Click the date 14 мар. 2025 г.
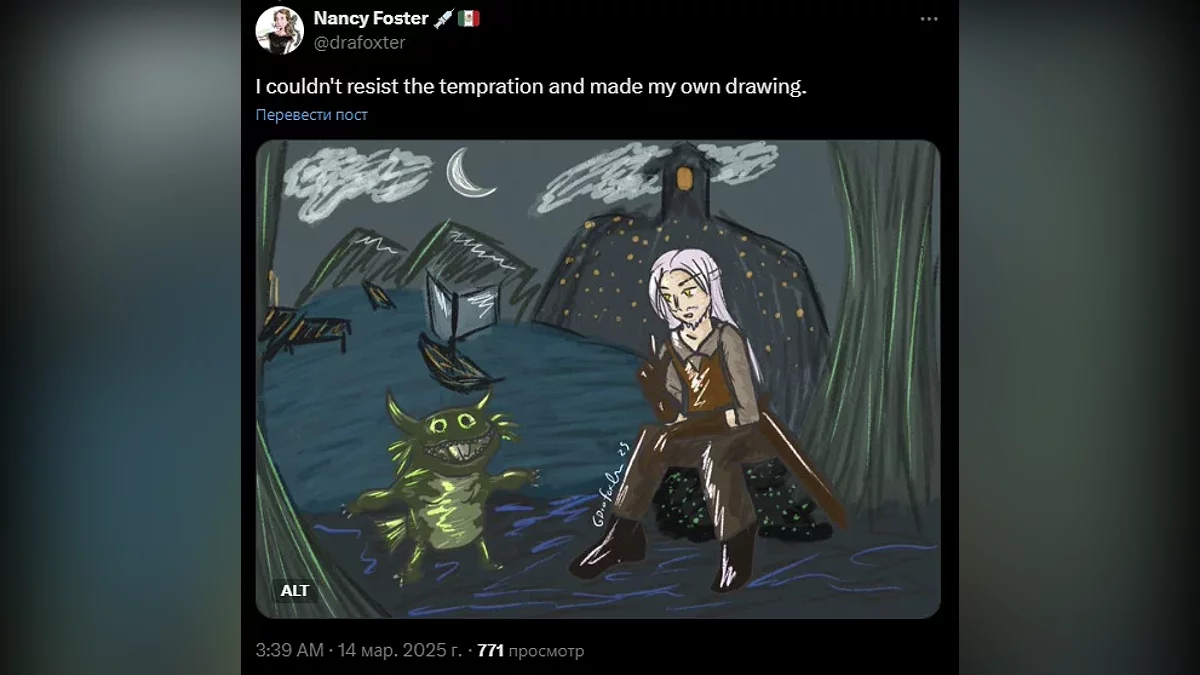1200x675 pixels. point(399,651)
